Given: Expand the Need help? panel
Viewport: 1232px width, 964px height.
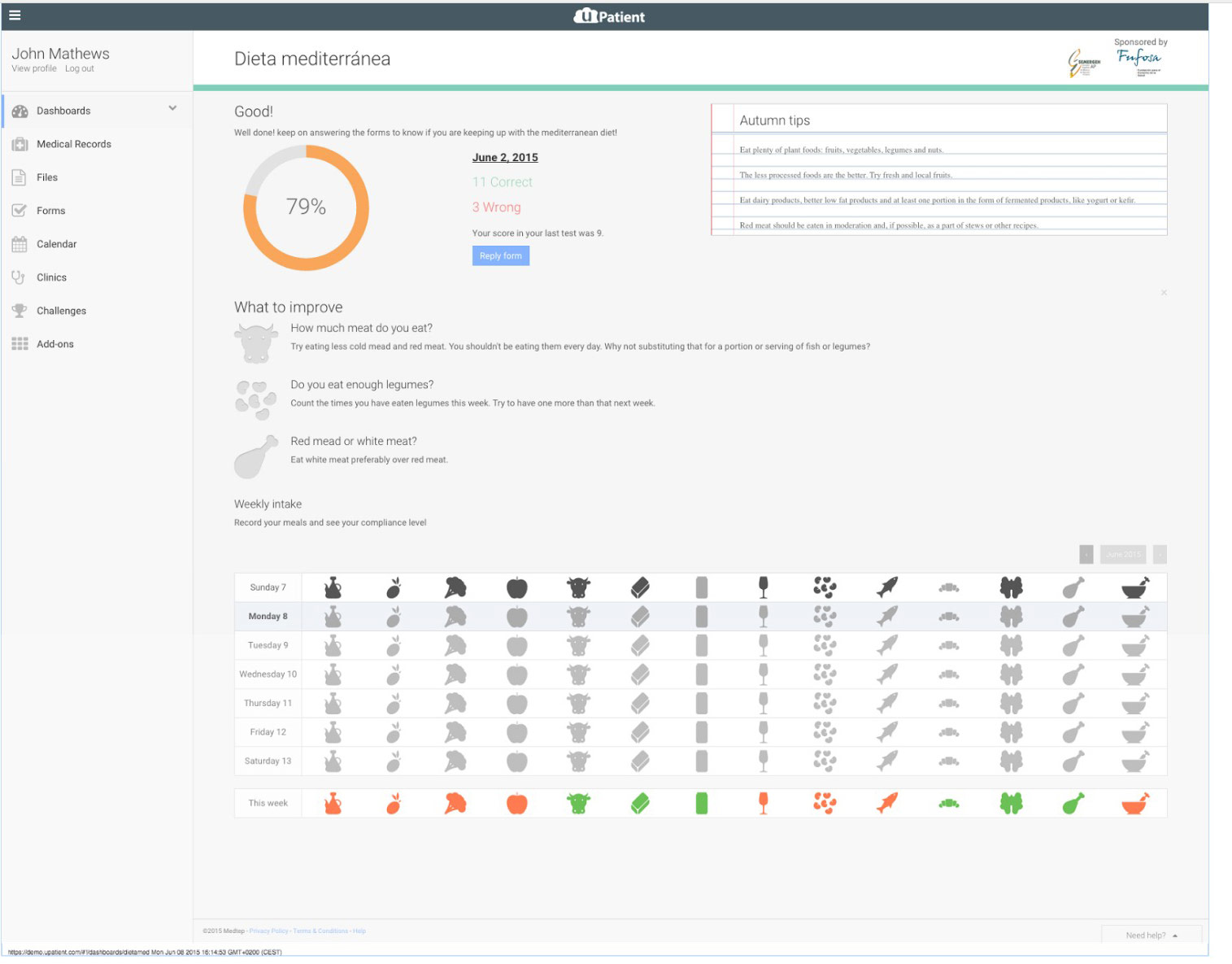Looking at the screenshot, I should pyautogui.click(x=1151, y=936).
